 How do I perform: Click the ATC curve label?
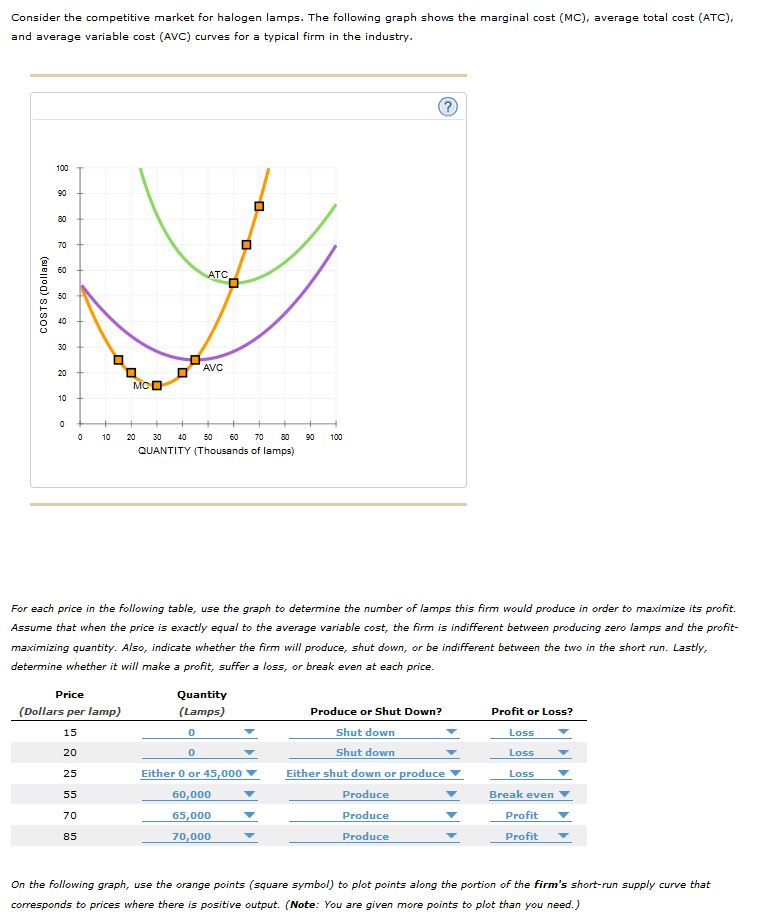tap(218, 274)
